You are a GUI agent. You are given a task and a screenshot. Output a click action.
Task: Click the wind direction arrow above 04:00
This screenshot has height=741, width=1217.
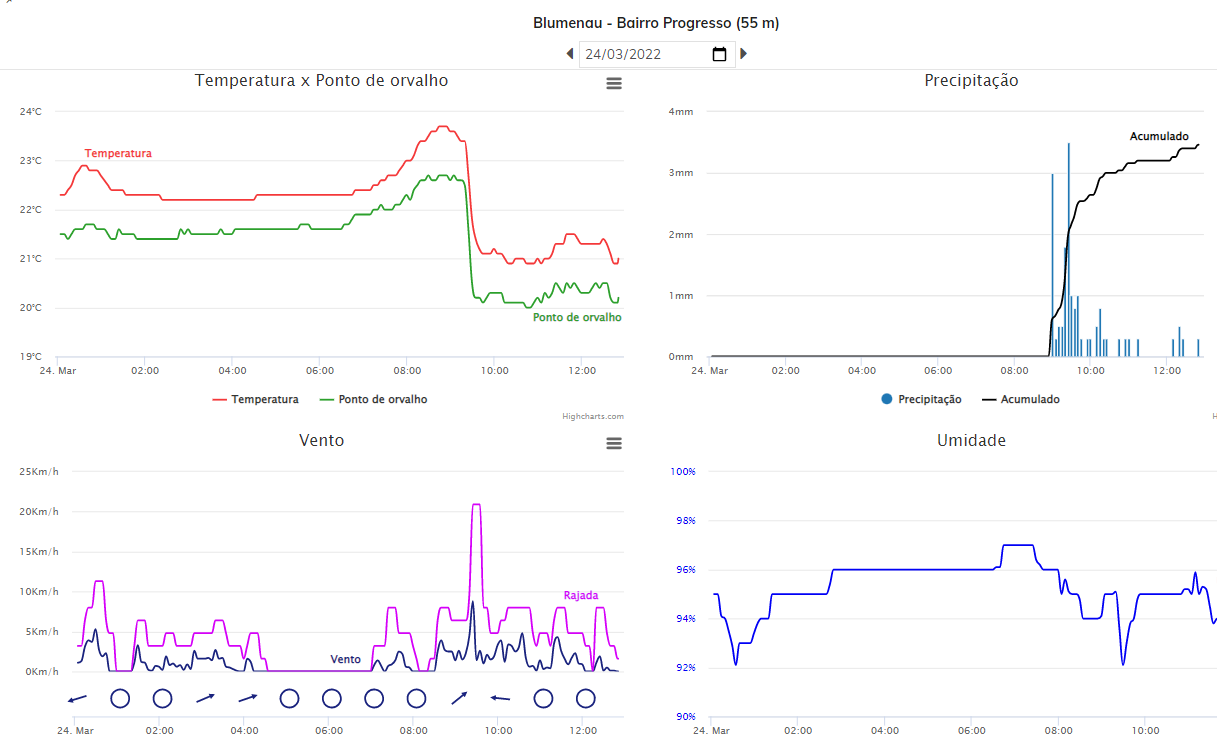(247, 698)
